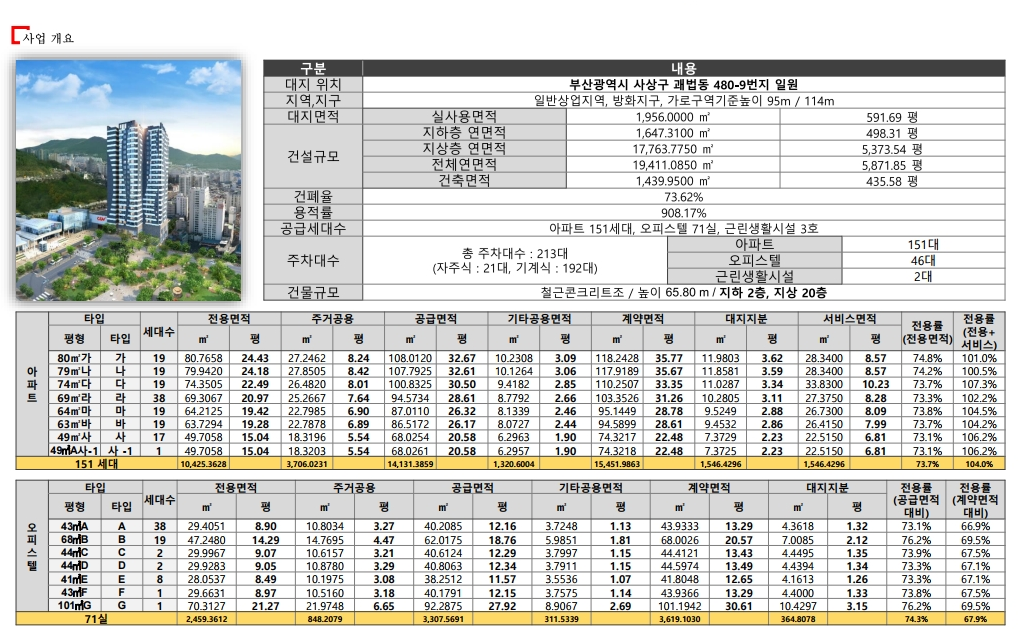This screenshot has width=1034, height=639.
Task: Select the '80㎡가' apartment type row
Action: (526, 358)
